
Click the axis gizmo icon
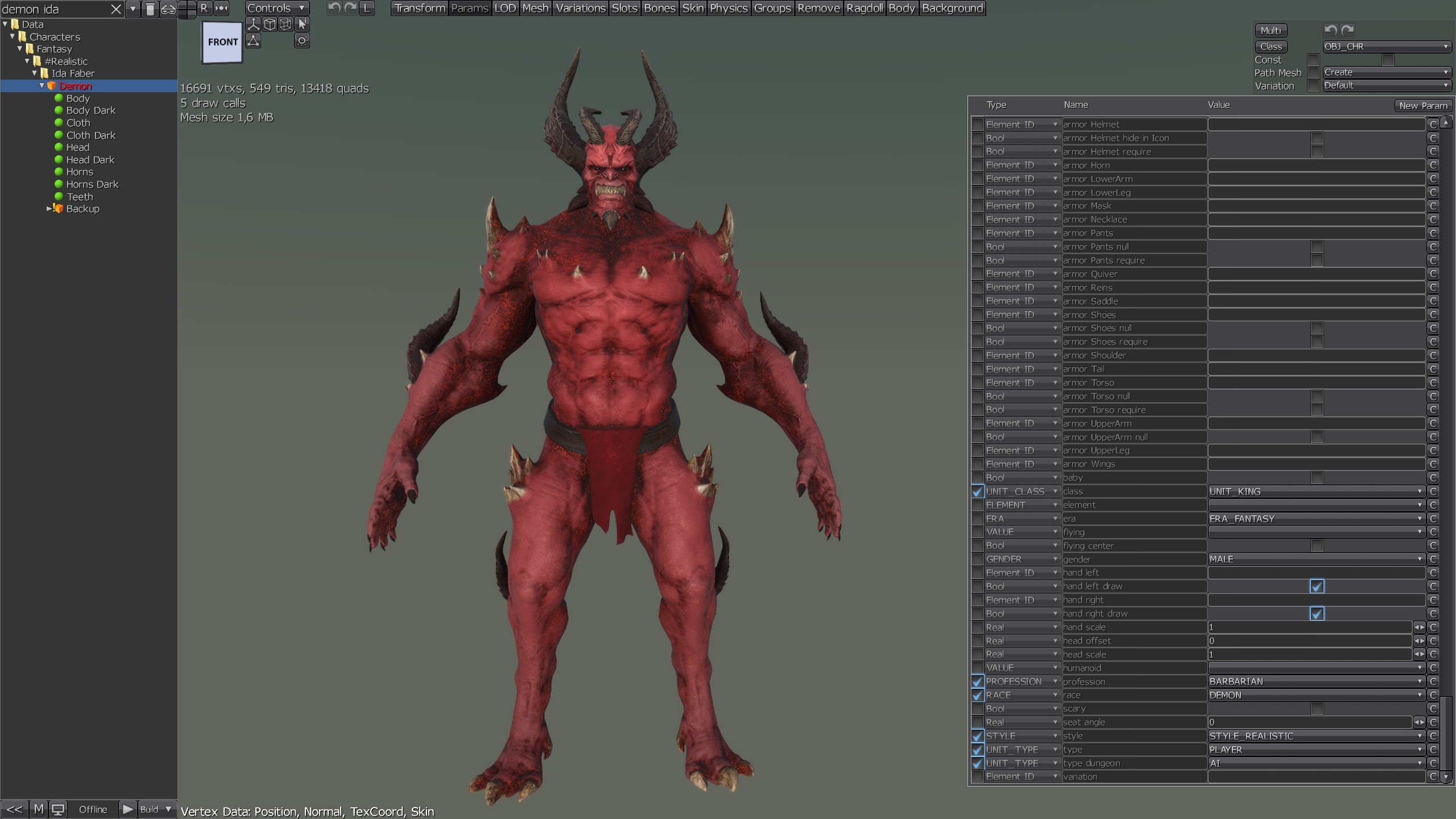click(253, 24)
